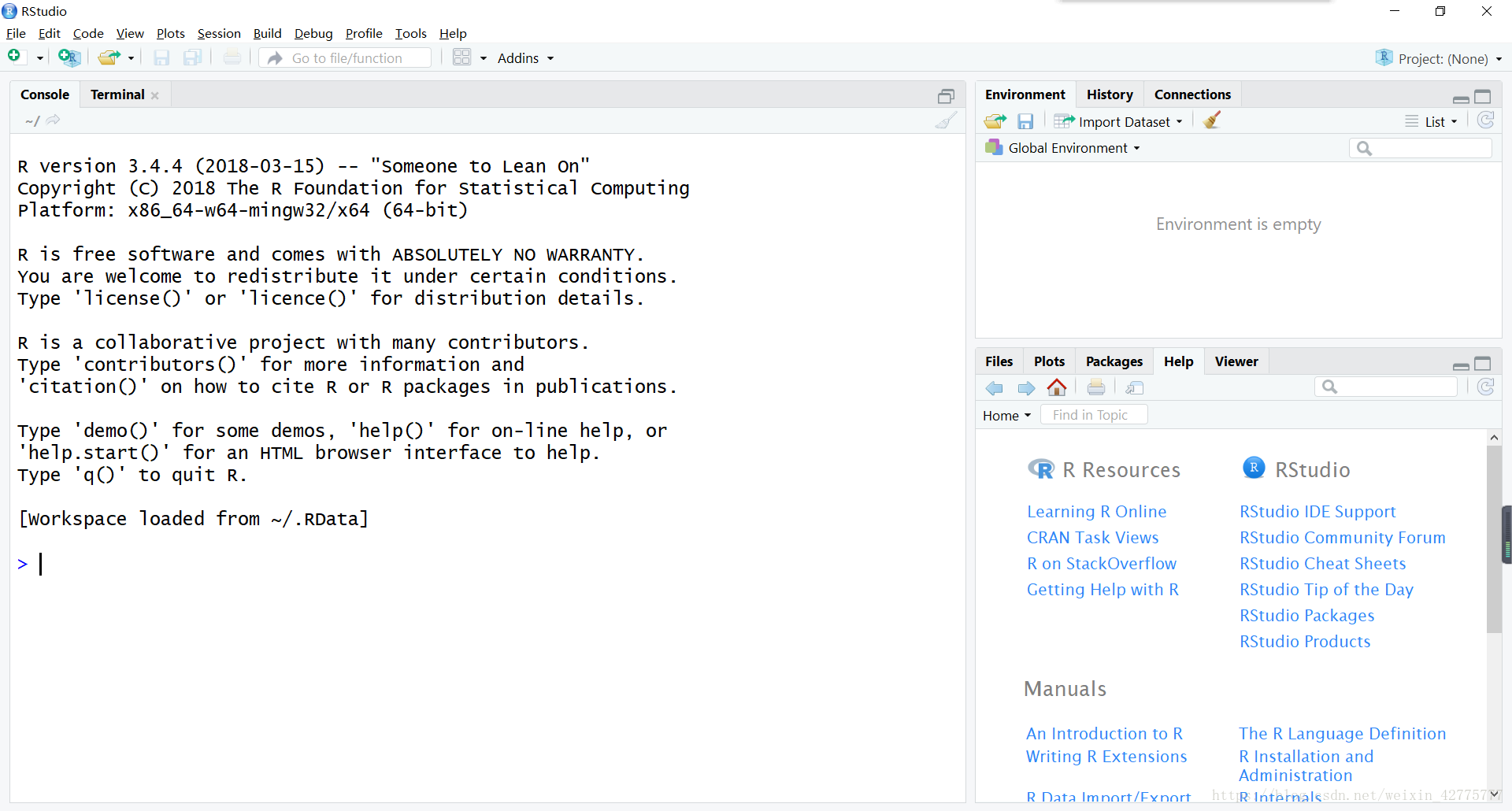Image resolution: width=1512 pixels, height=811 pixels.
Task: Open the Addins dropdown
Action: click(525, 58)
